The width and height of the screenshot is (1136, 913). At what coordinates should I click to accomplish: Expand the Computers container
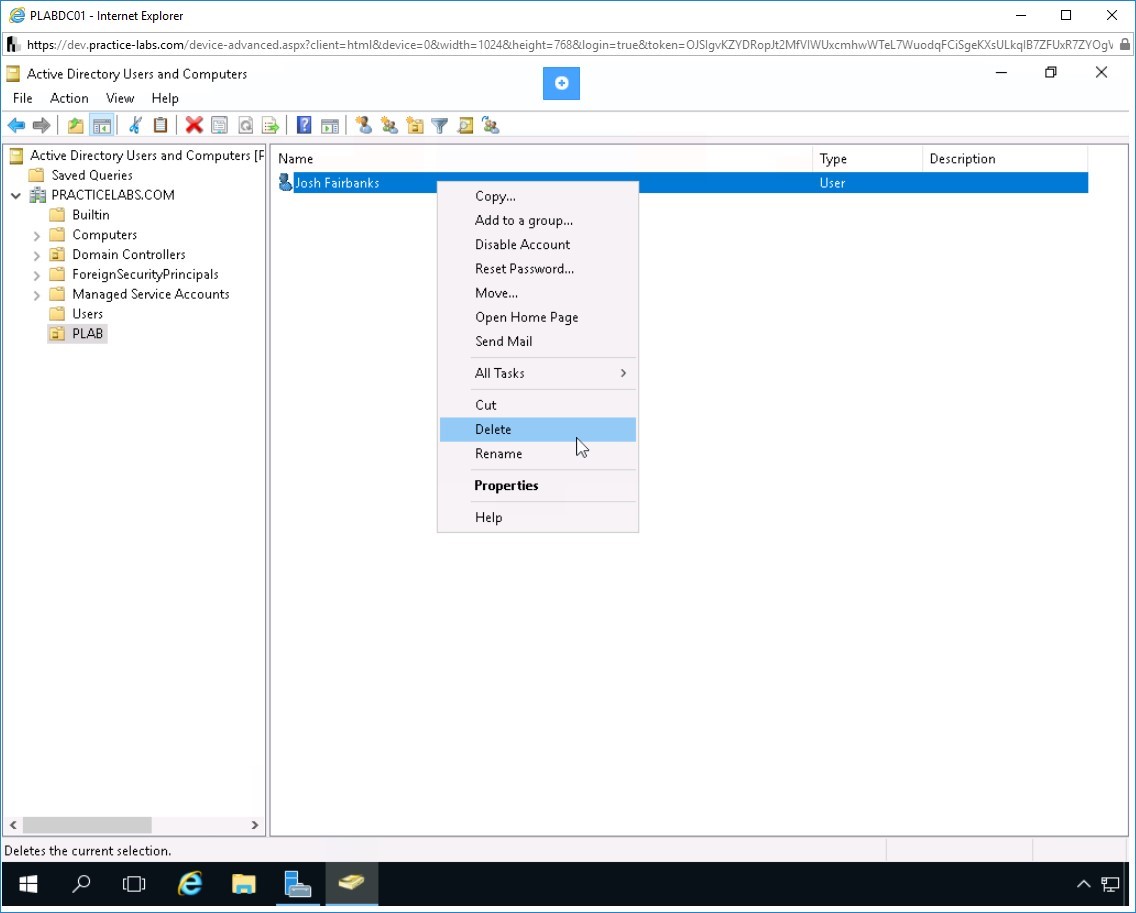point(36,235)
